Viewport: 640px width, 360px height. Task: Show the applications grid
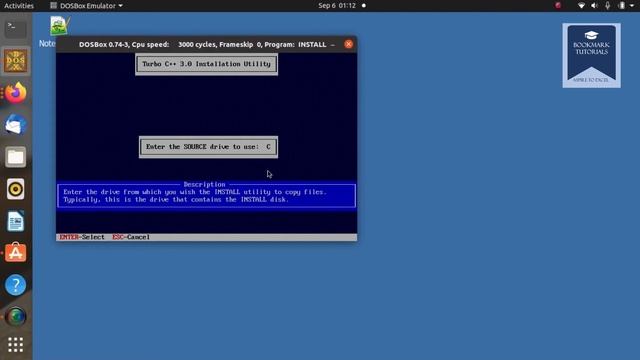pyautogui.click(x=16, y=345)
